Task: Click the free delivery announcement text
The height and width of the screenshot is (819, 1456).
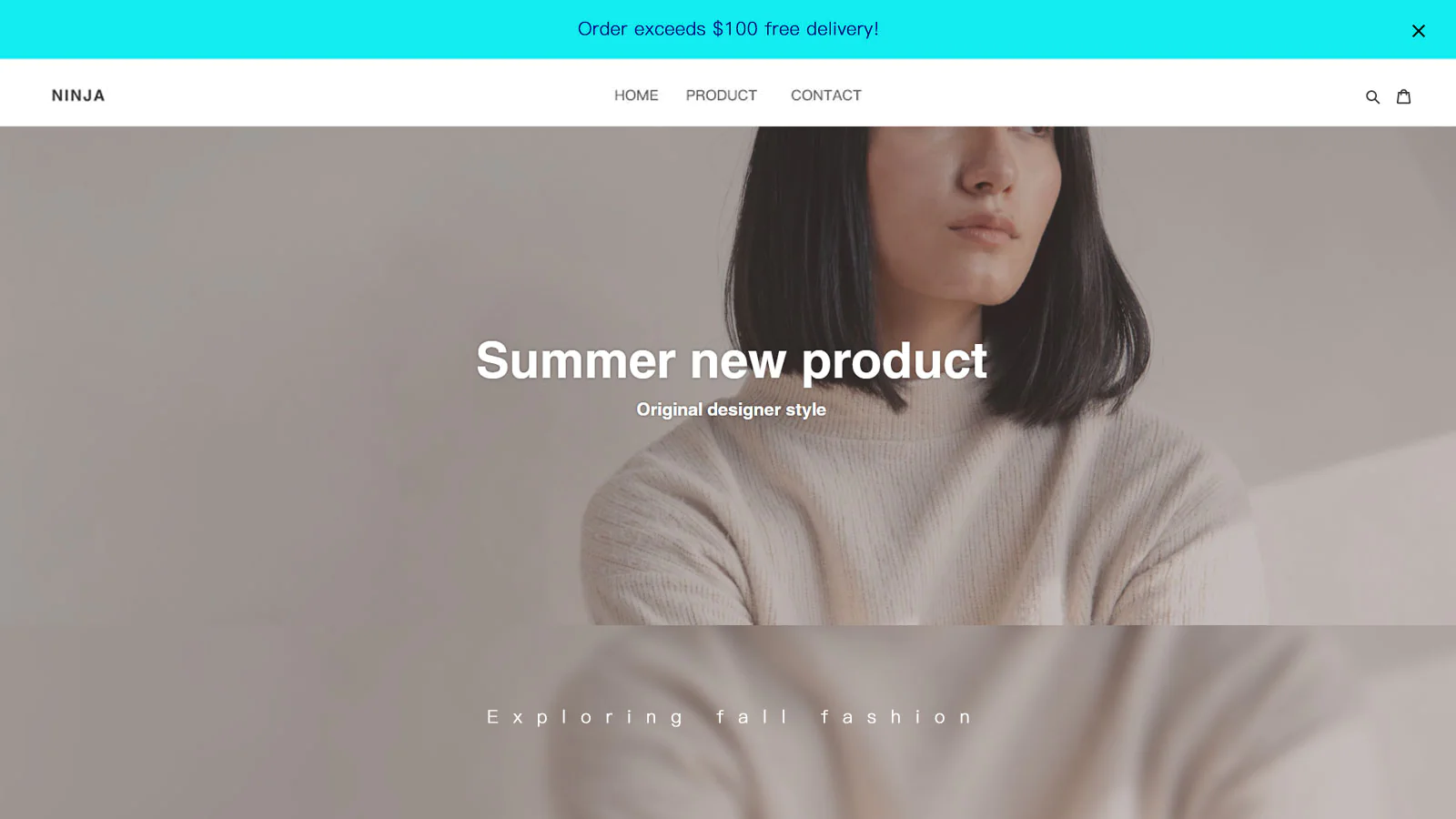Action: pyautogui.click(x=728, y=29)
